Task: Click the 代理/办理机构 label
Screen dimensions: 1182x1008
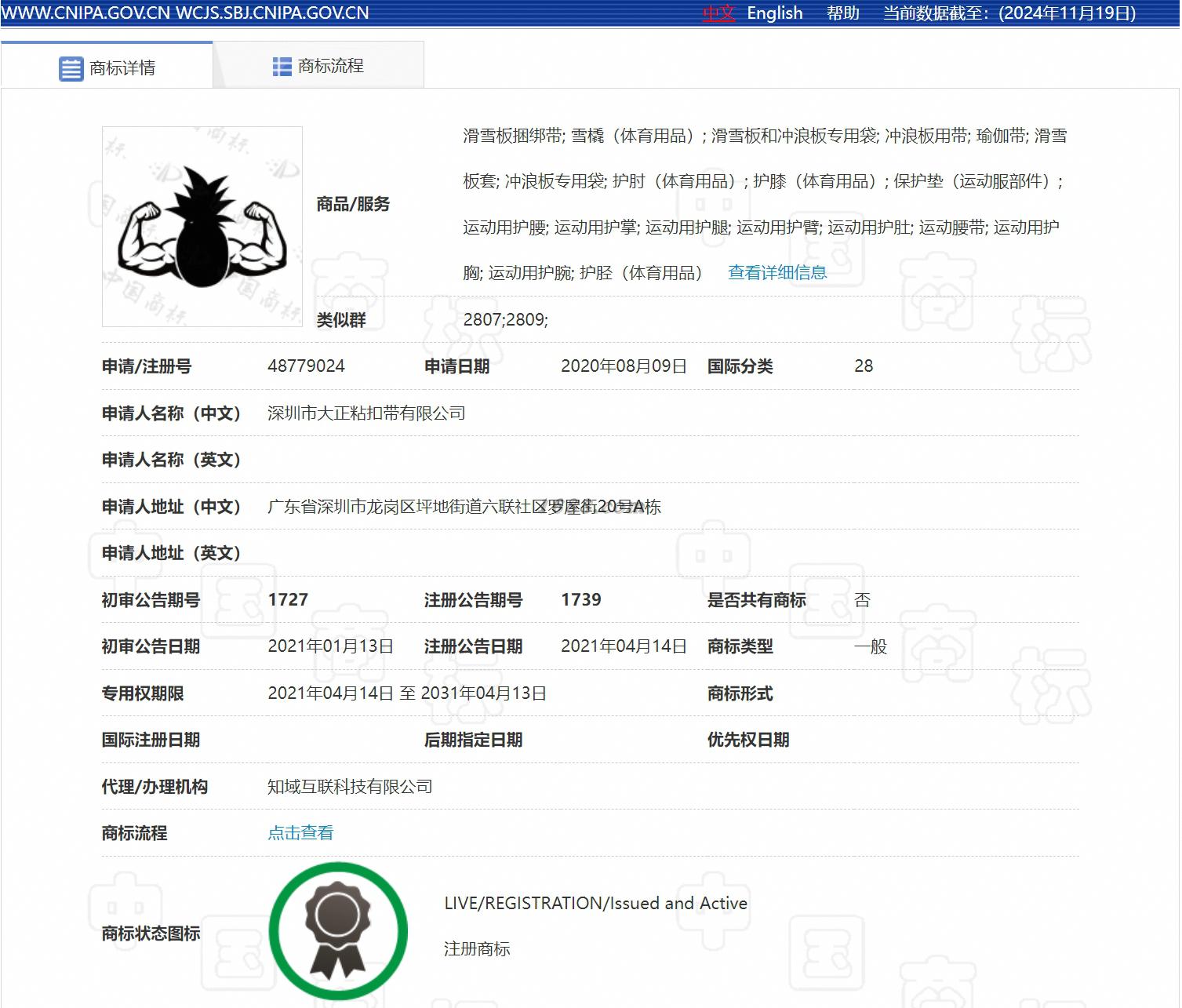Action: point(155,787)
